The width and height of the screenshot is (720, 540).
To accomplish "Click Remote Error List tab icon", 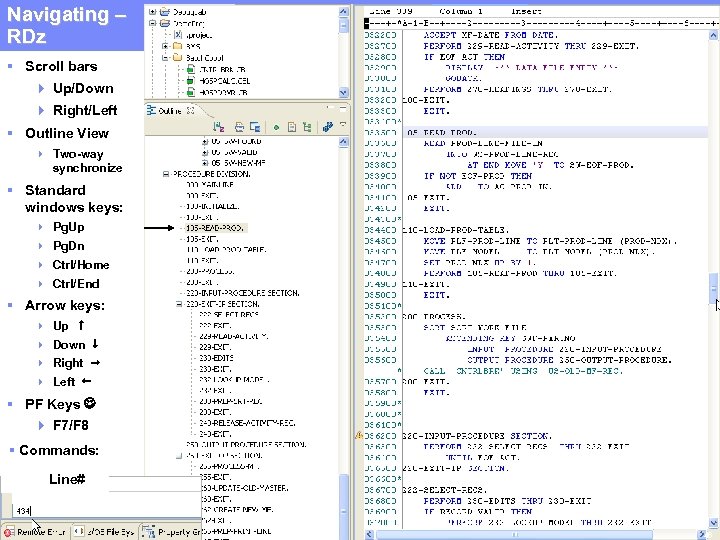I will (9, 532).
